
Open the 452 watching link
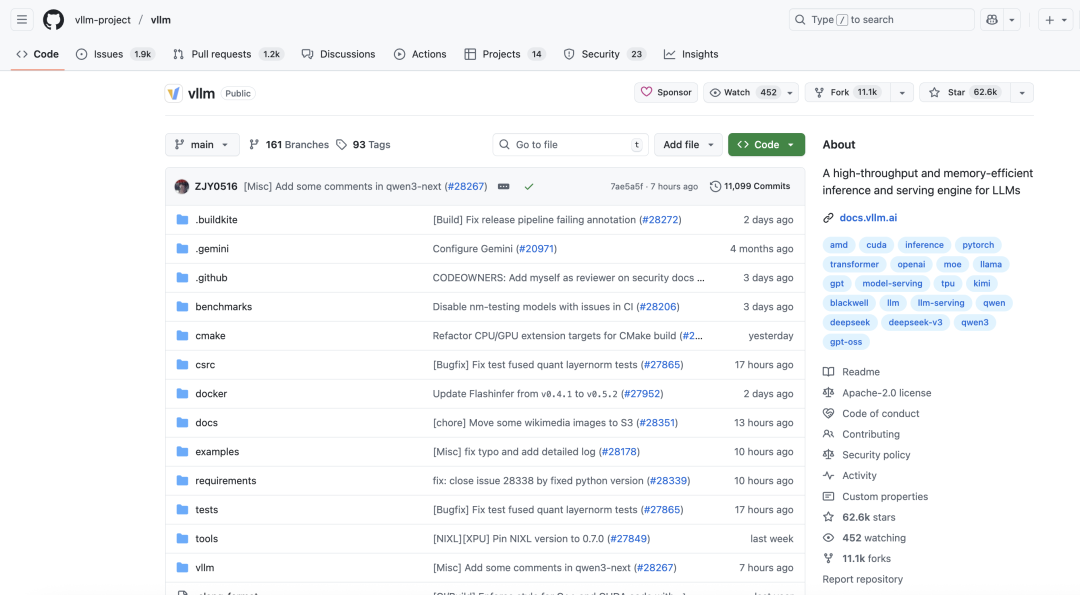point(874,538)
